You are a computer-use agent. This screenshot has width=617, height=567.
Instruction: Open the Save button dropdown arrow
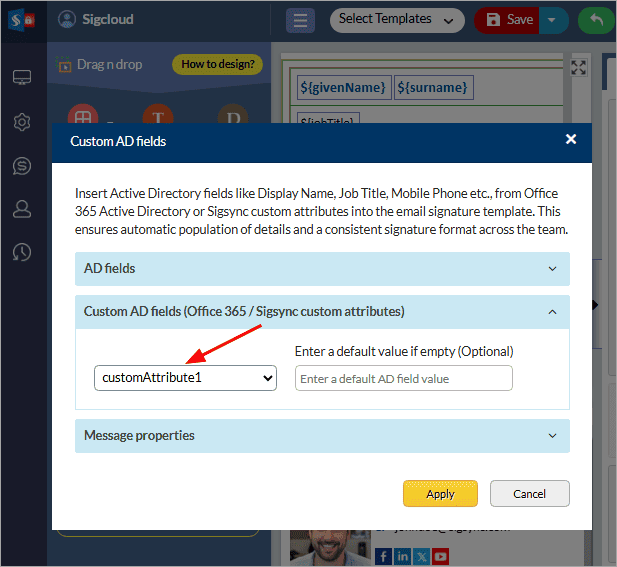pyautogui.click(x=553, y=20)
